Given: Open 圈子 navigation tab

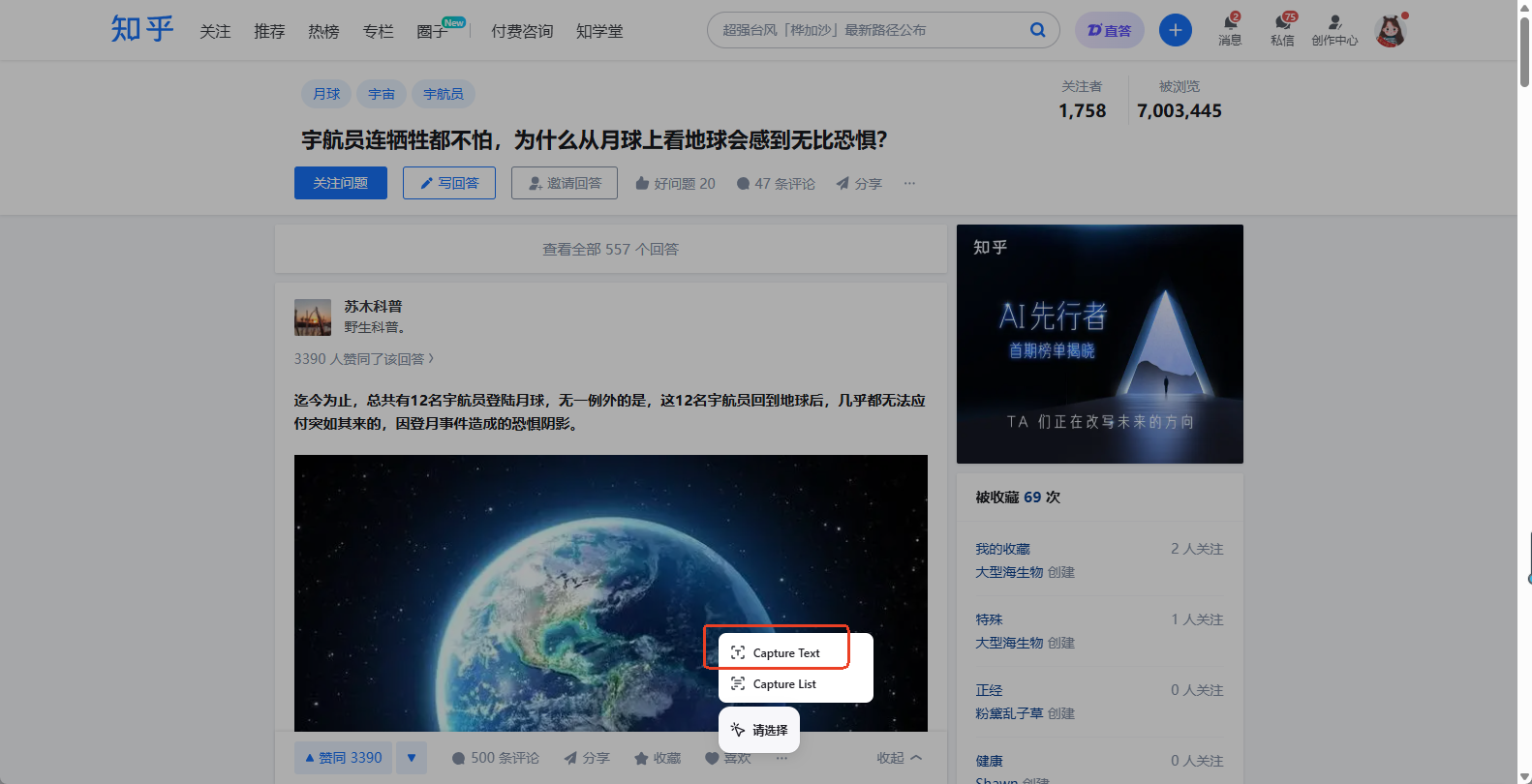Looking at the screenshot, I should [432, 31].
